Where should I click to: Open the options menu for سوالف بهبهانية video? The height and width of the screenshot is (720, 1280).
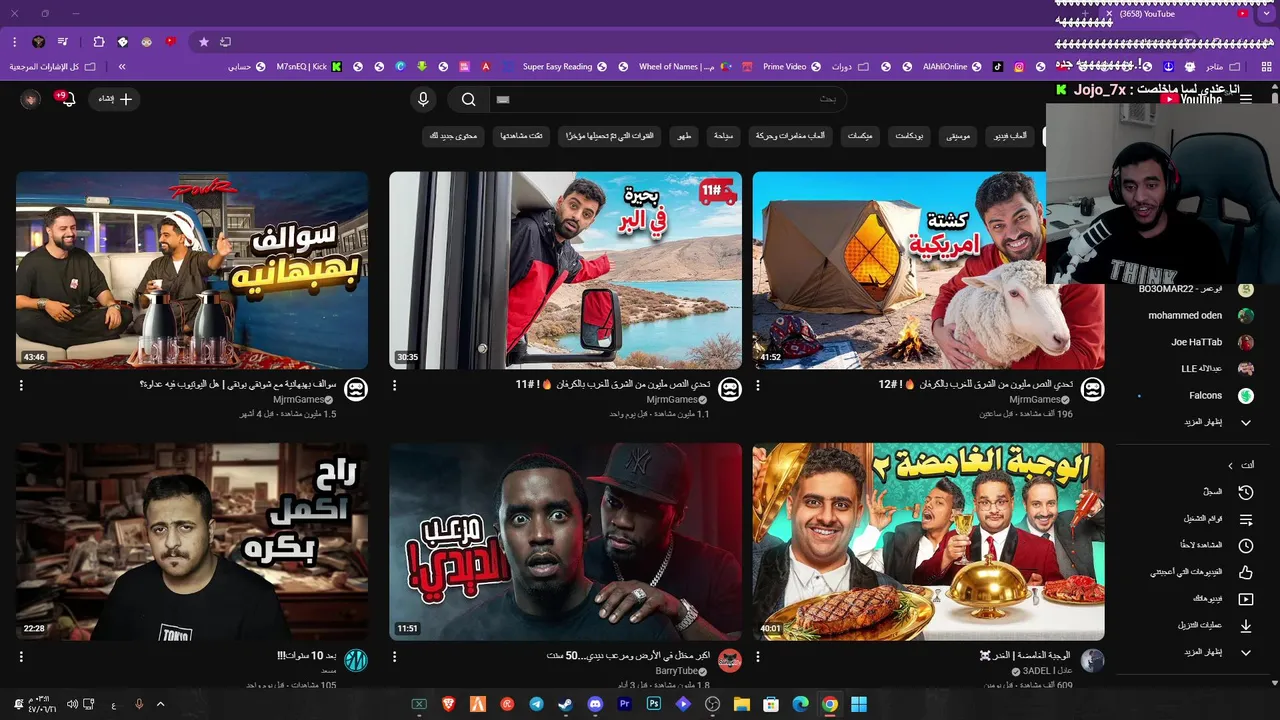click(21, 385)
